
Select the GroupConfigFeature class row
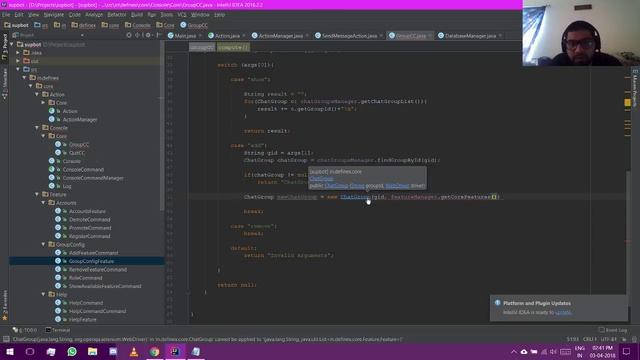(87, 261)
